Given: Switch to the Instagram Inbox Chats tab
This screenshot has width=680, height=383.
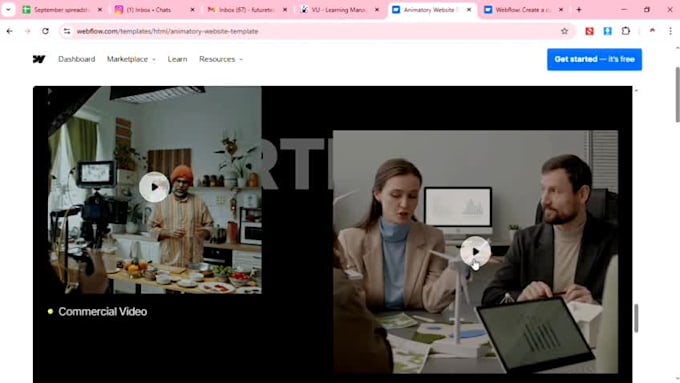Looking at the screenshot, I should click(155, 10).
